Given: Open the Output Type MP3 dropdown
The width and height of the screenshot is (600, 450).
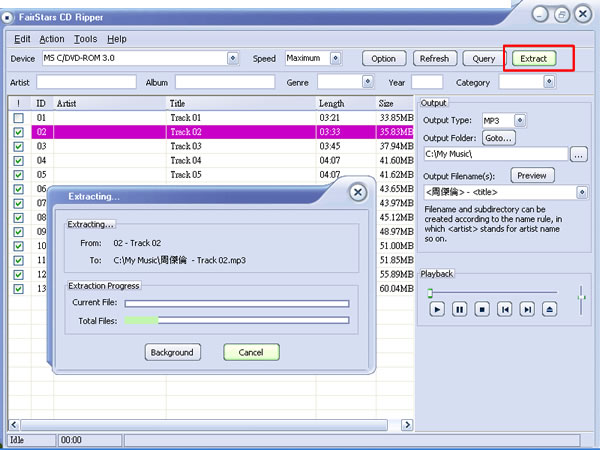Looking at the screenshot, I should [519, 120].
